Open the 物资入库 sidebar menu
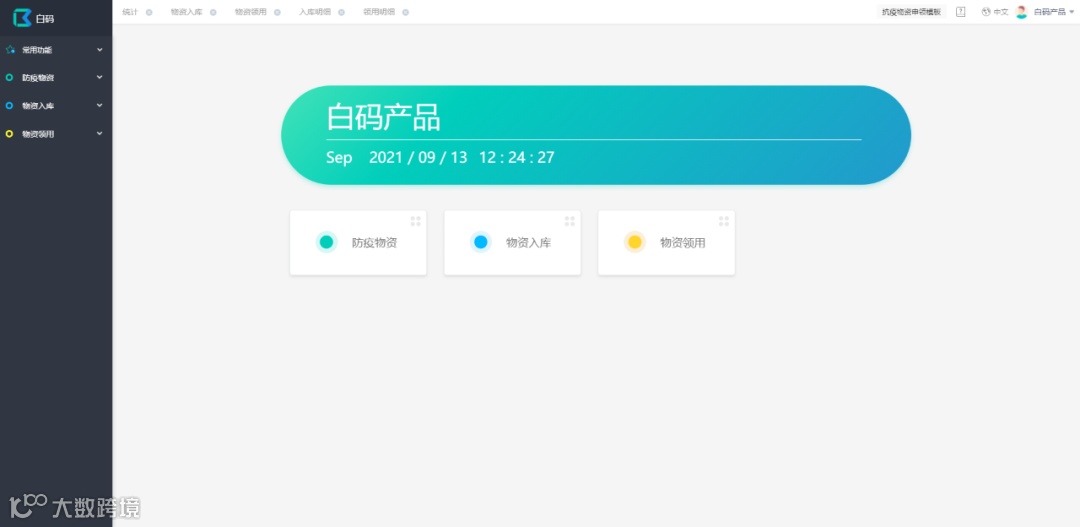1080x527 pixels. 56,105
